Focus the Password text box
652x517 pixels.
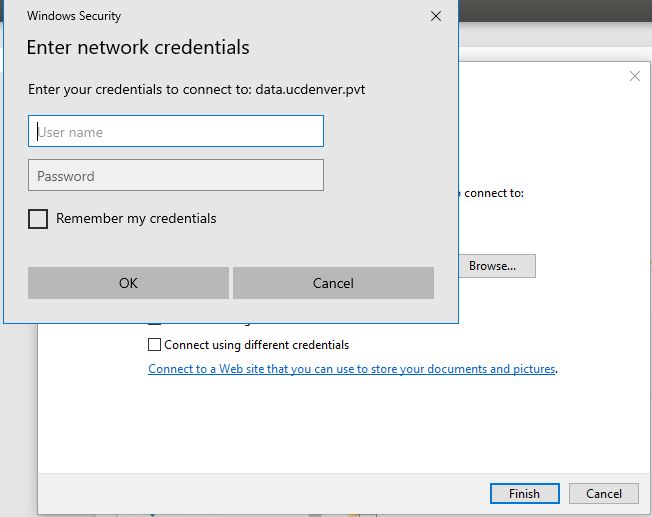pyautogui.click(x=176, y=176)
